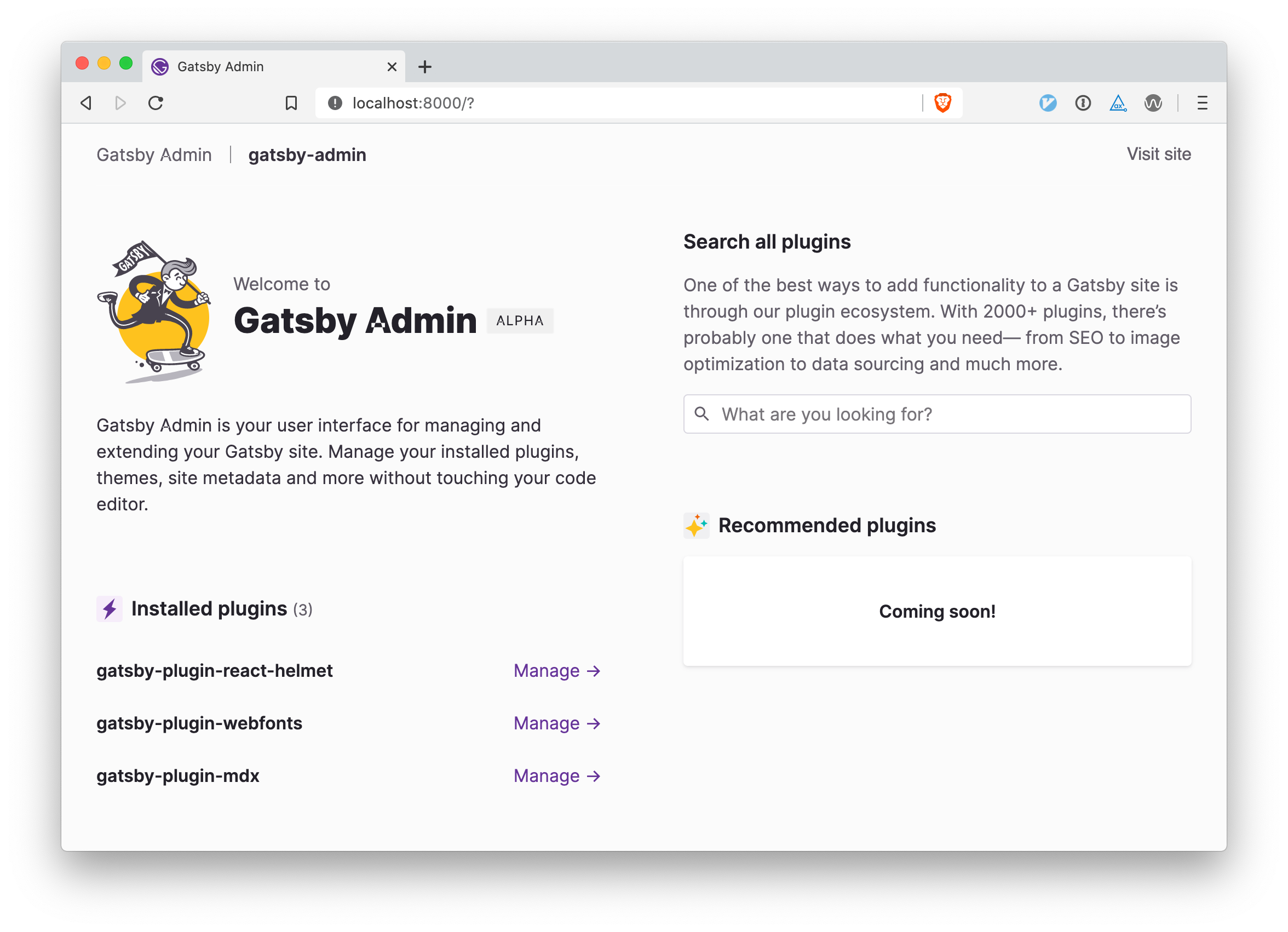Click the Search all plugins heading
This screenshot has width=1288, height=932.
click(x=767, y=242)
